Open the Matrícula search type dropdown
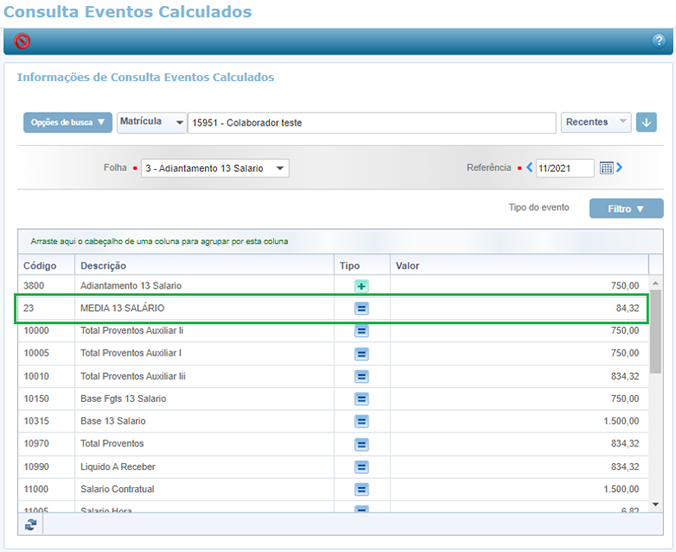Image resolution: width=676 pixels, height=552 pixels. pos(152,122)
